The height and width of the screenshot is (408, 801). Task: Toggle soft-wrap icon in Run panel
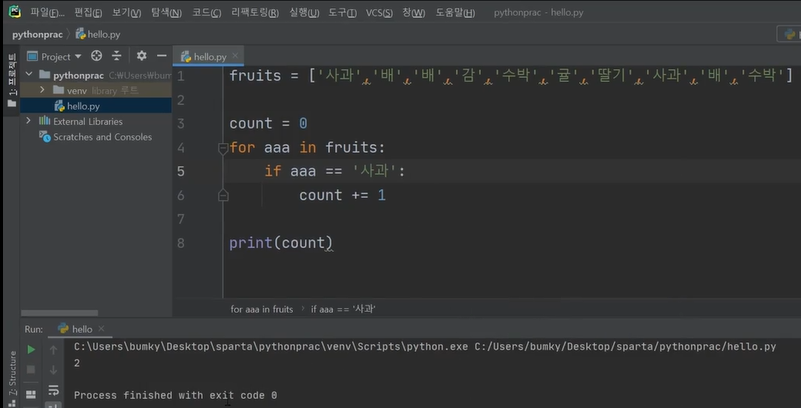tap(53, 391)
